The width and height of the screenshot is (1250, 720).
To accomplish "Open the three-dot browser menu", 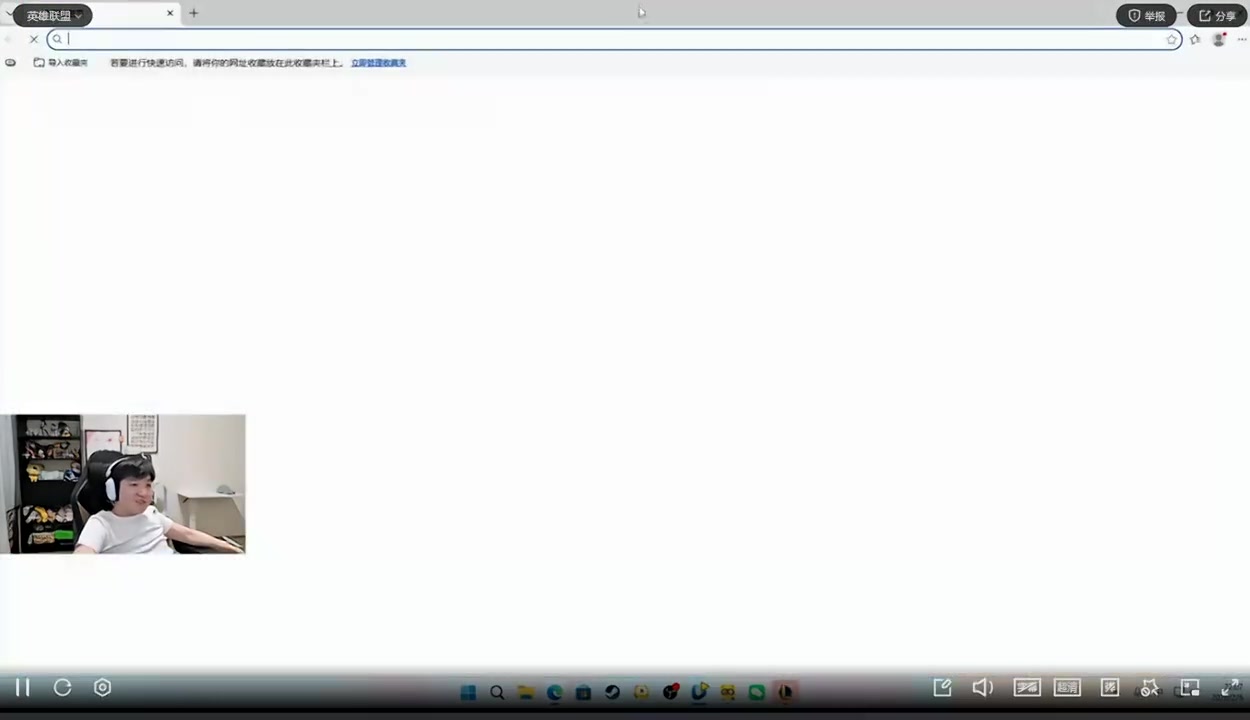I will click(1241, 39).
